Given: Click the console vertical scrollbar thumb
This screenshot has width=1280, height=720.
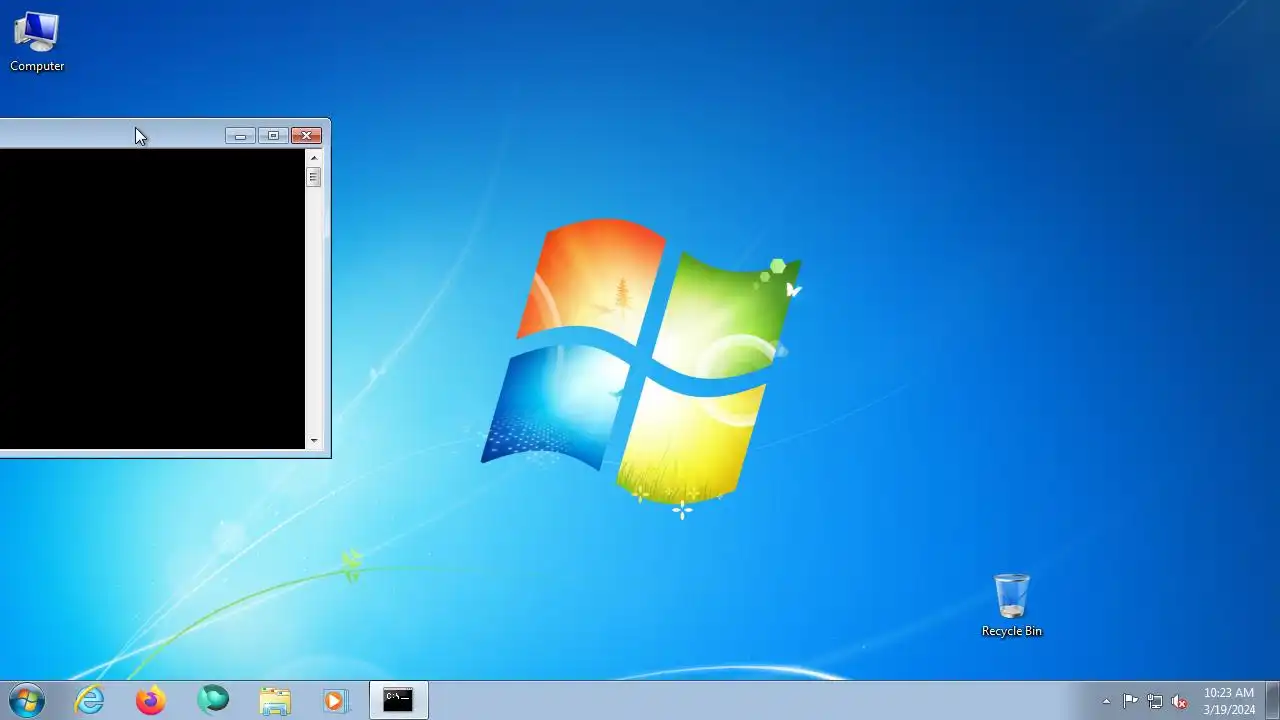Looking at the screenshot, I should (314, 177).
